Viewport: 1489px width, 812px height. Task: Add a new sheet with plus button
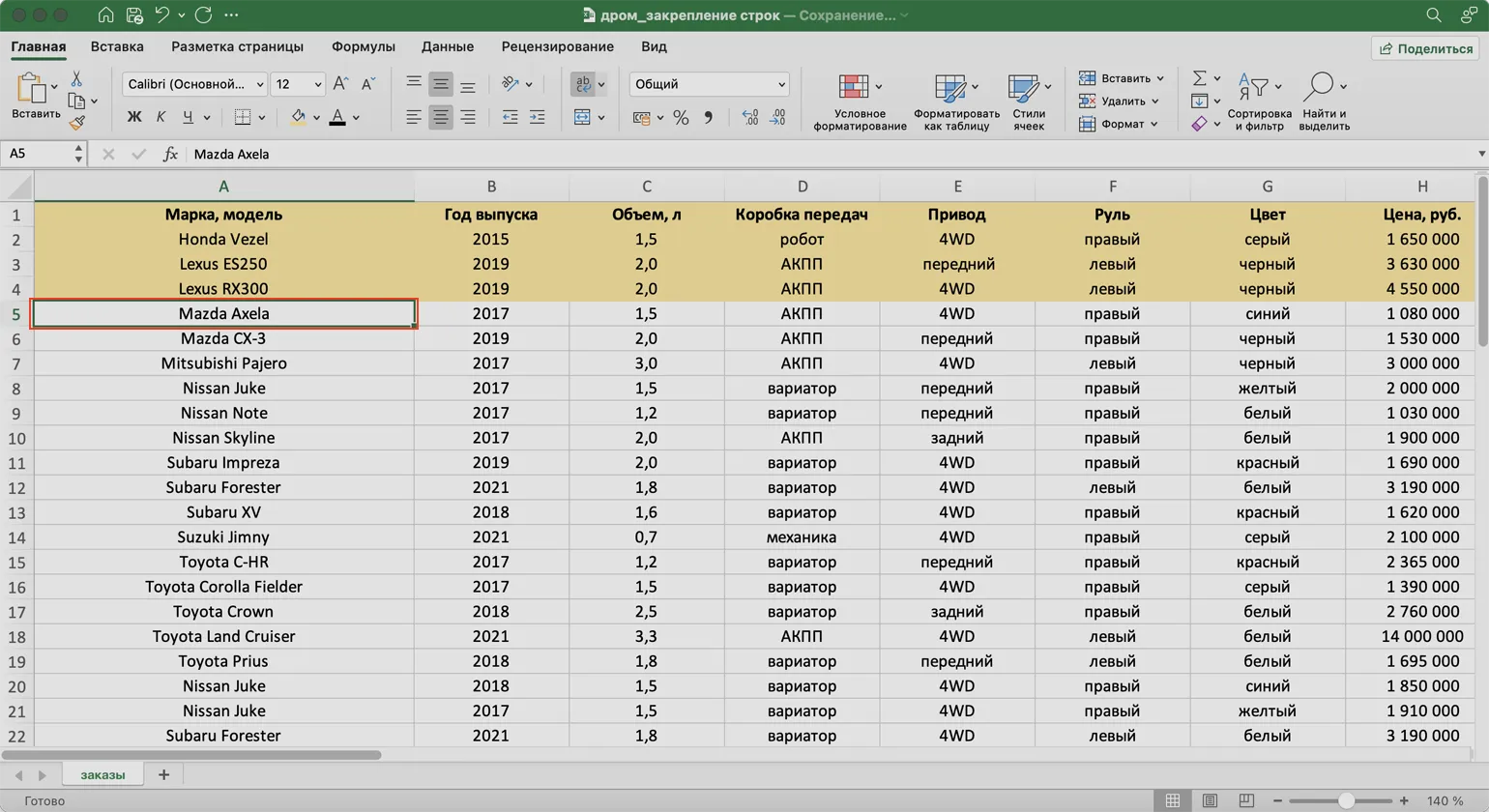point(163,775)
